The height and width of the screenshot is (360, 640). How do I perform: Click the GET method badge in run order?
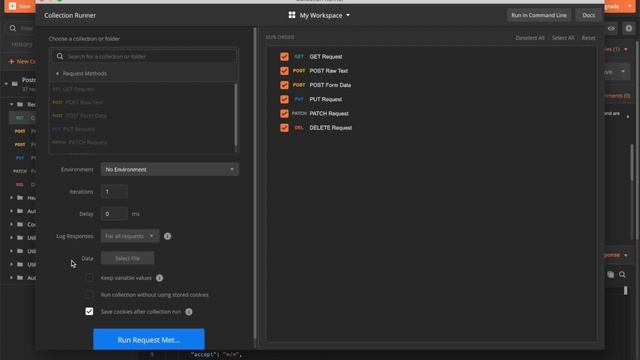pos(299,57)
